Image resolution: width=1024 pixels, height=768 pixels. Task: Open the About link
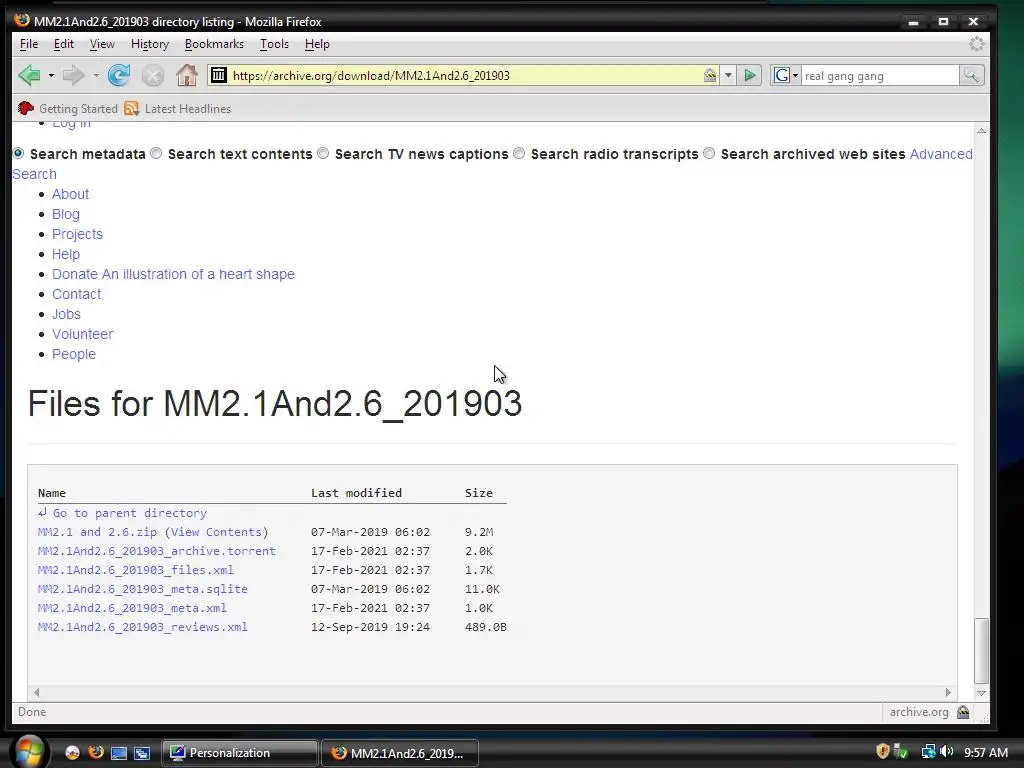(x=71, y=194)
